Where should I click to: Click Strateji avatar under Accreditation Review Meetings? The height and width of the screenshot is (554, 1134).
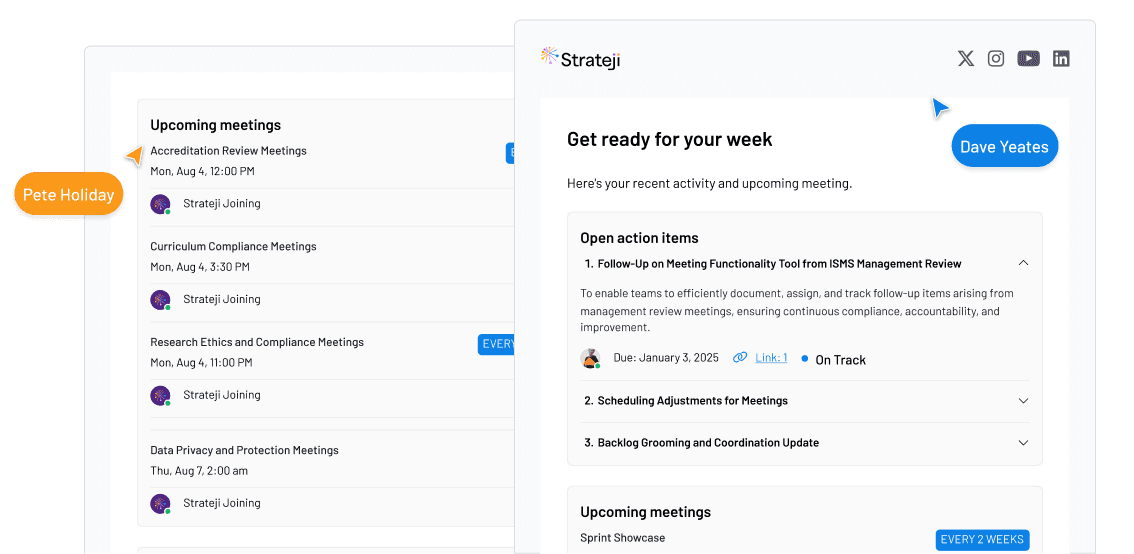pos(161,204)
